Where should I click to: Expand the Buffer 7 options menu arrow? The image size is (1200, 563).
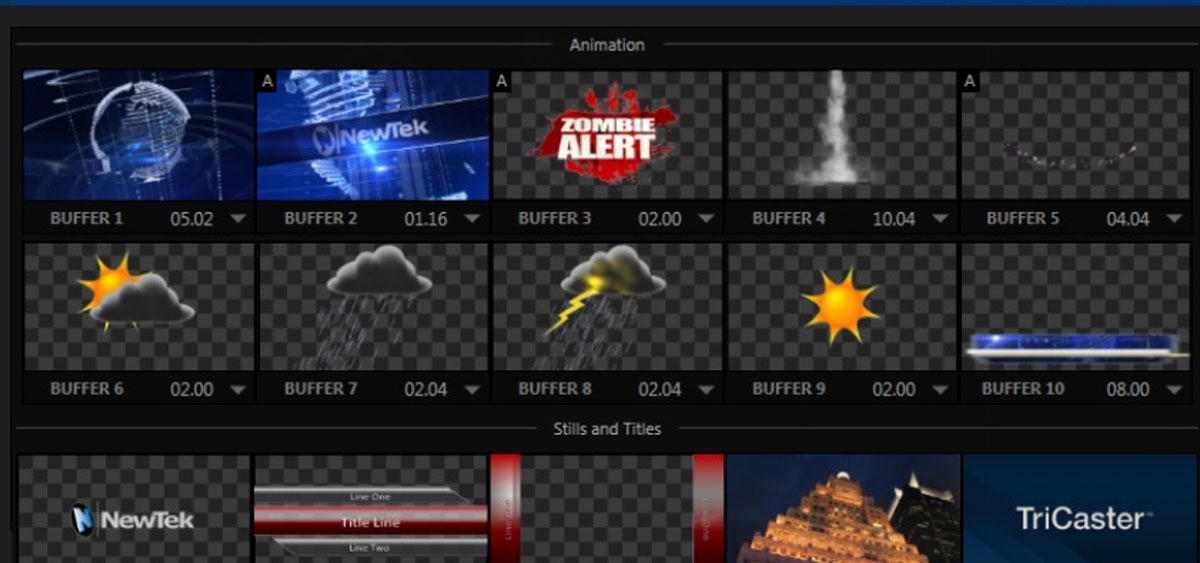point(472,390)
